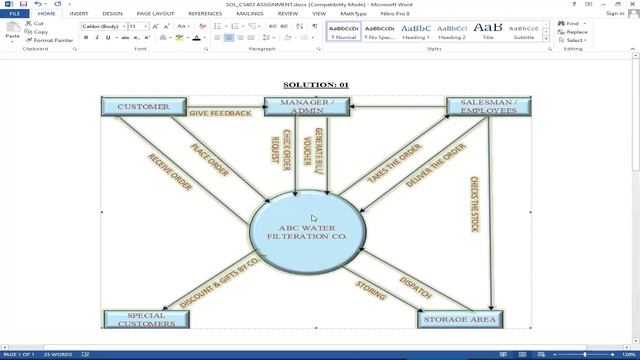Toggle paragraph marks display
This screenshot has width=640, height=360.
pyautogui.click(x=315, y=26)
